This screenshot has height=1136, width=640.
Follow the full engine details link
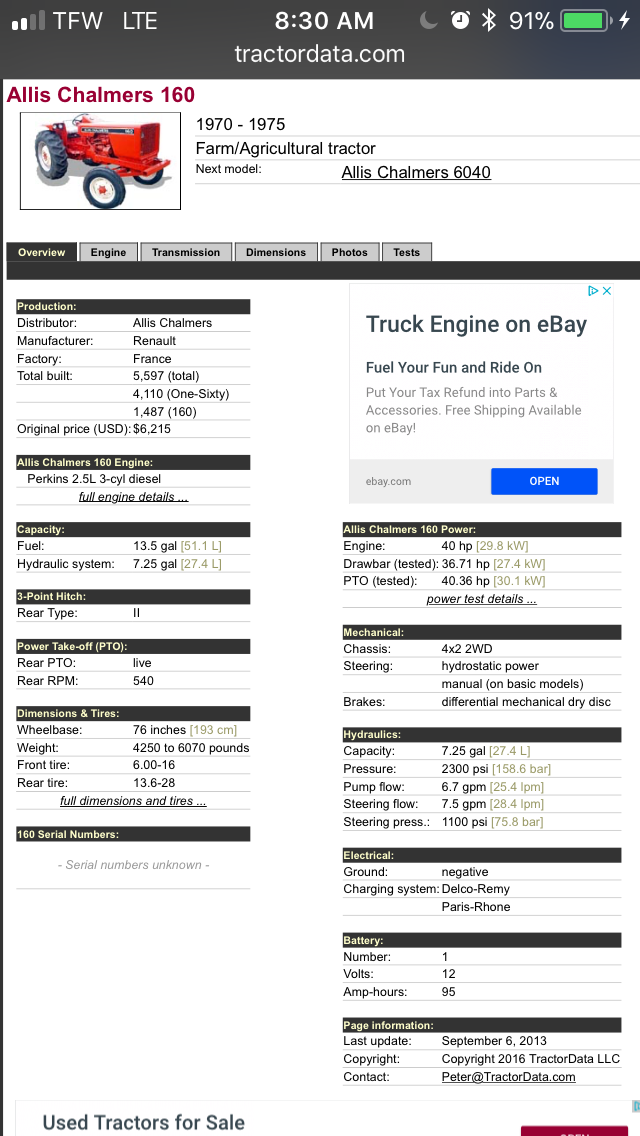133,497
